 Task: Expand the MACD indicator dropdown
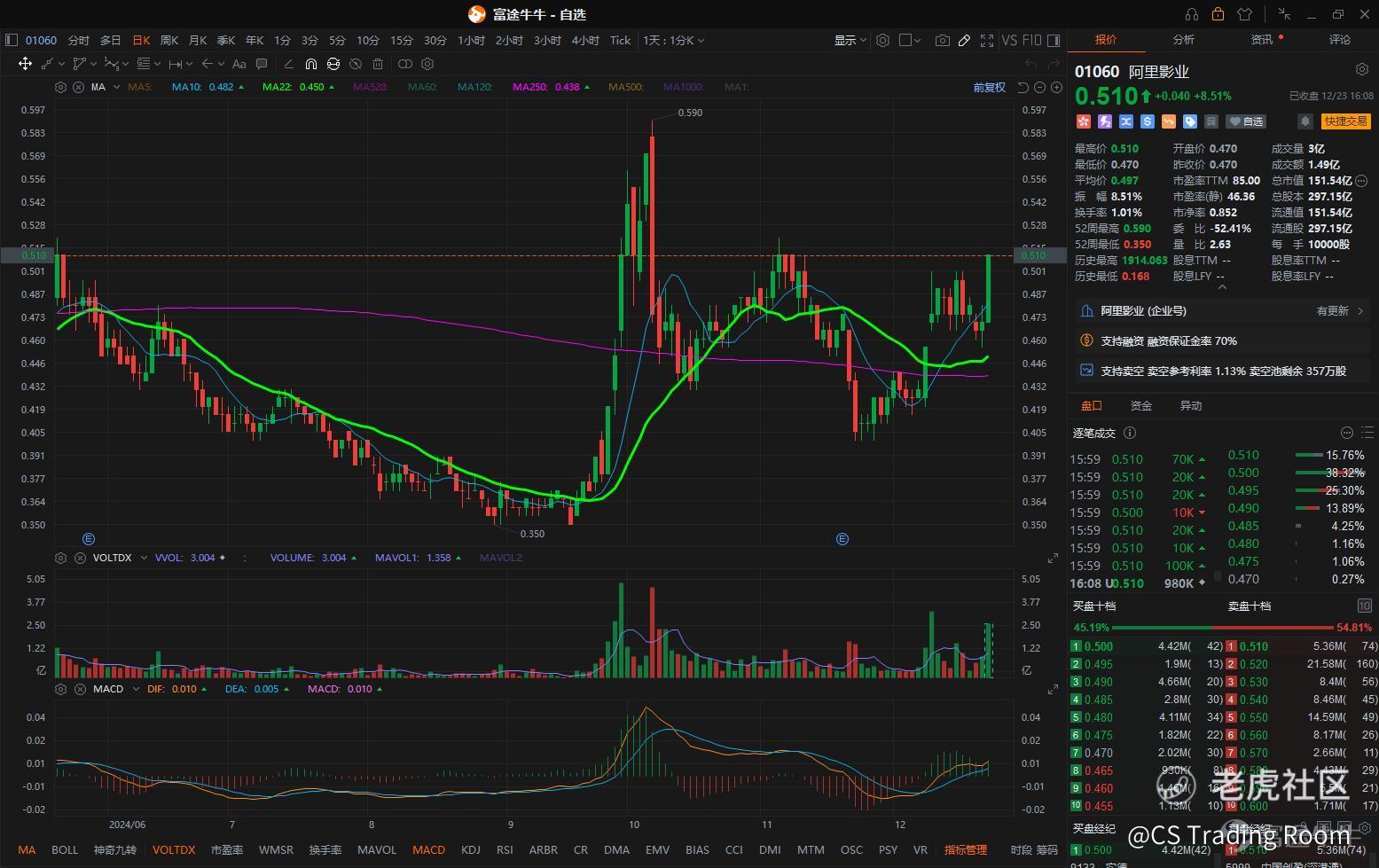136,689
